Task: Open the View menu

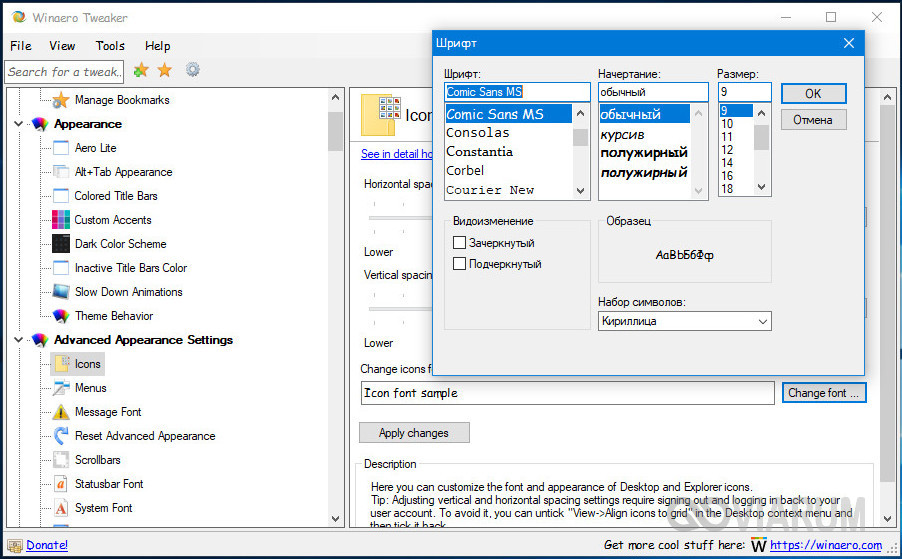Action: pos(62,46)
